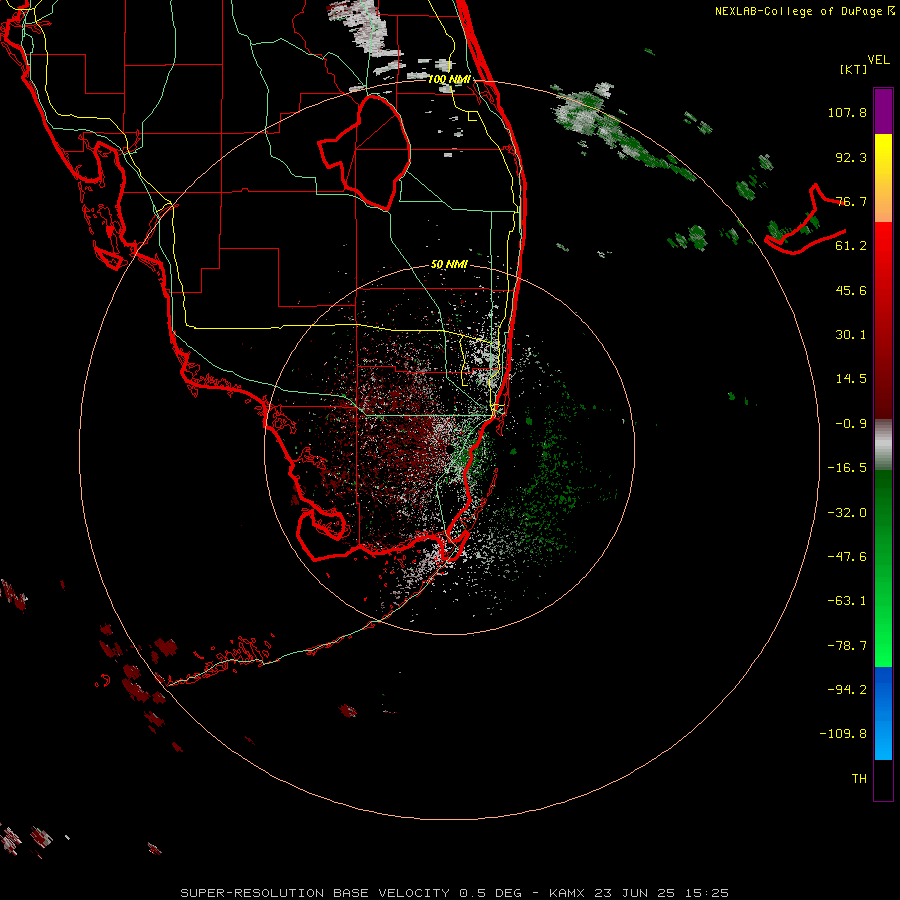Select the -16.5 legend value

click(847, 468)
